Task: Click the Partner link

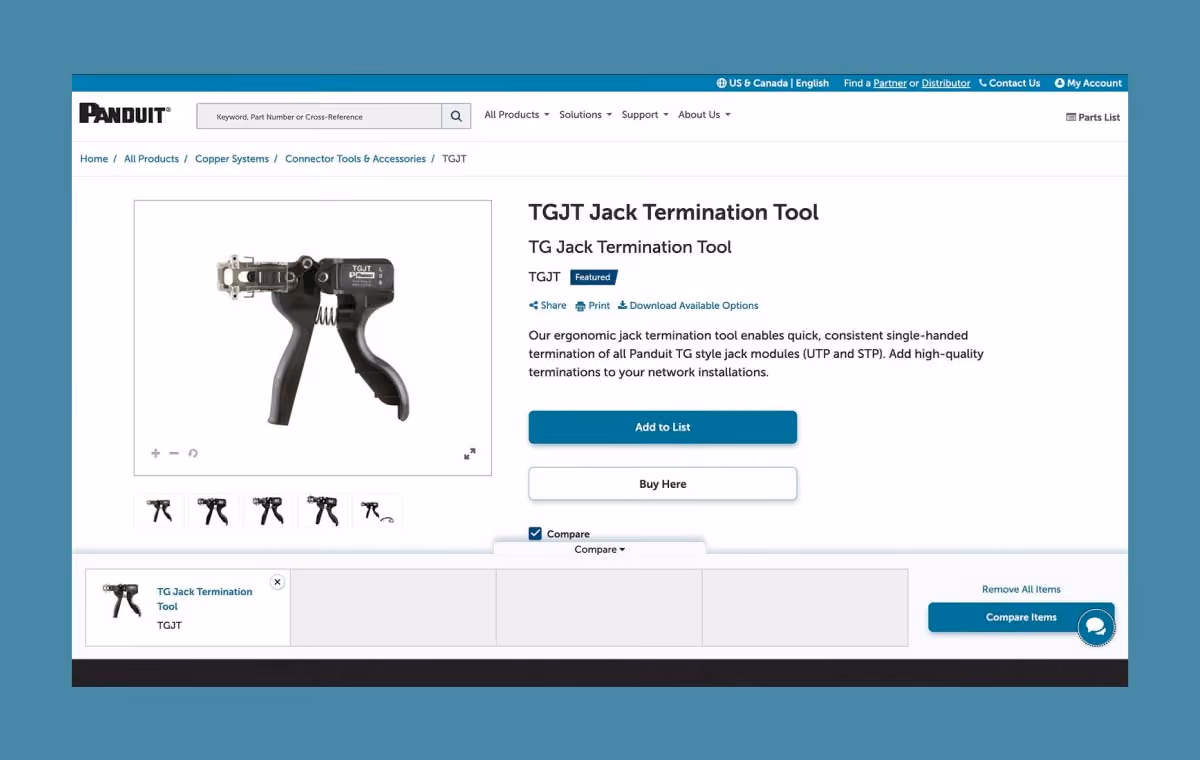Action: (890, 83)
